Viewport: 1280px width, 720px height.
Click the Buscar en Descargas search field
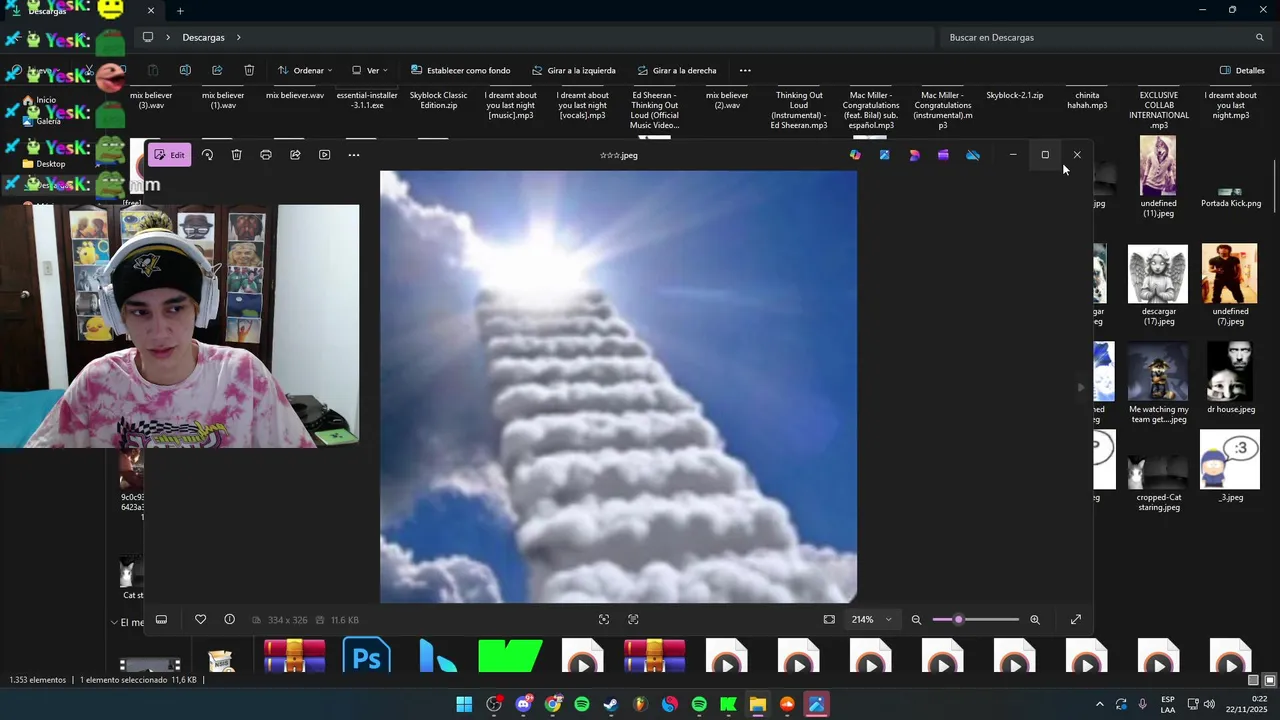pyautogui.click(x=1106, y=37)
